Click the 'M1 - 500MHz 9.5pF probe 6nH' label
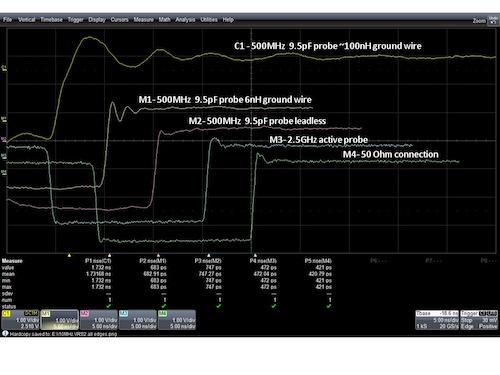 [x=225, y=99]
